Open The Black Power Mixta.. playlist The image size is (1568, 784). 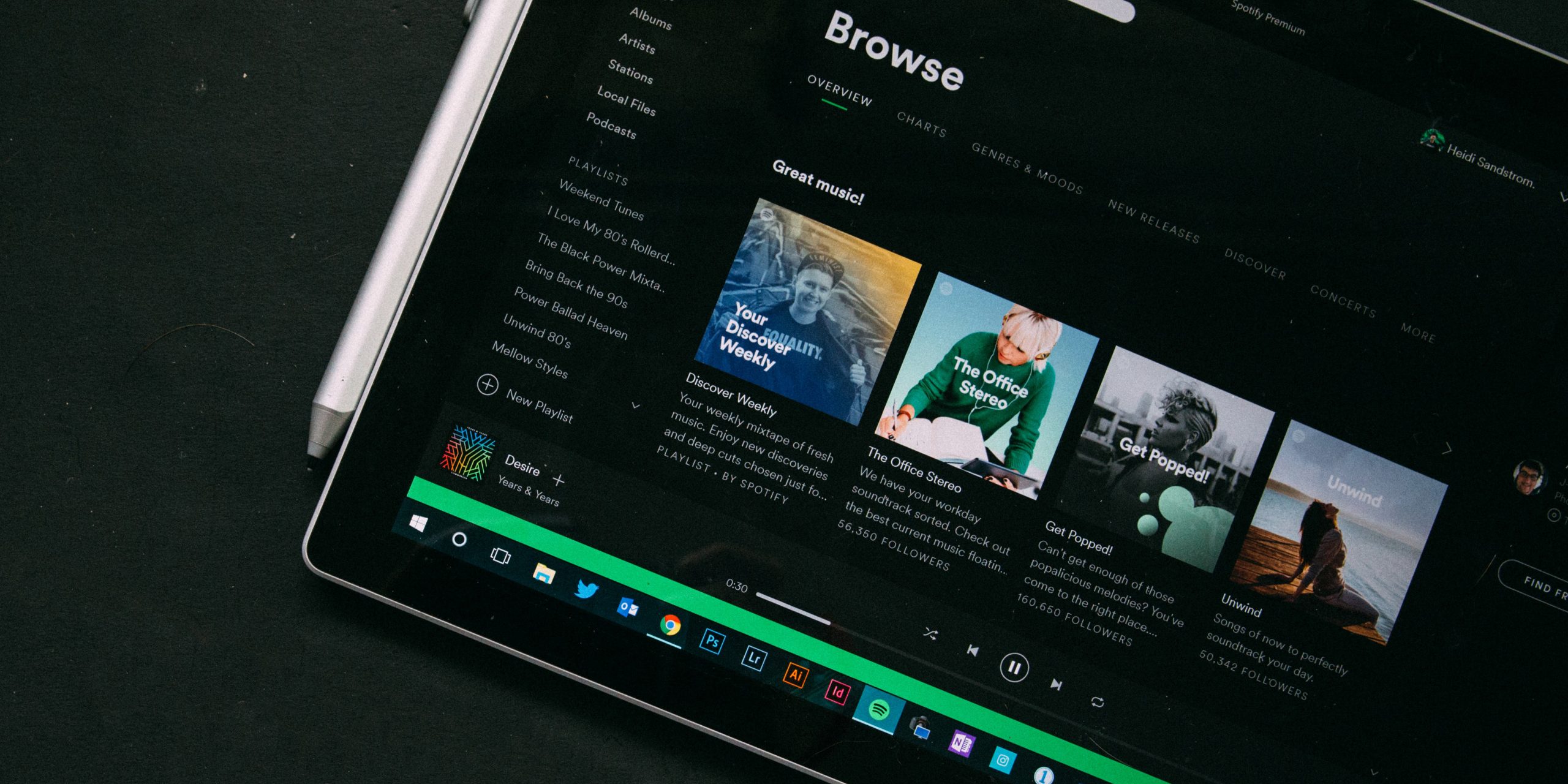point(601,262)
